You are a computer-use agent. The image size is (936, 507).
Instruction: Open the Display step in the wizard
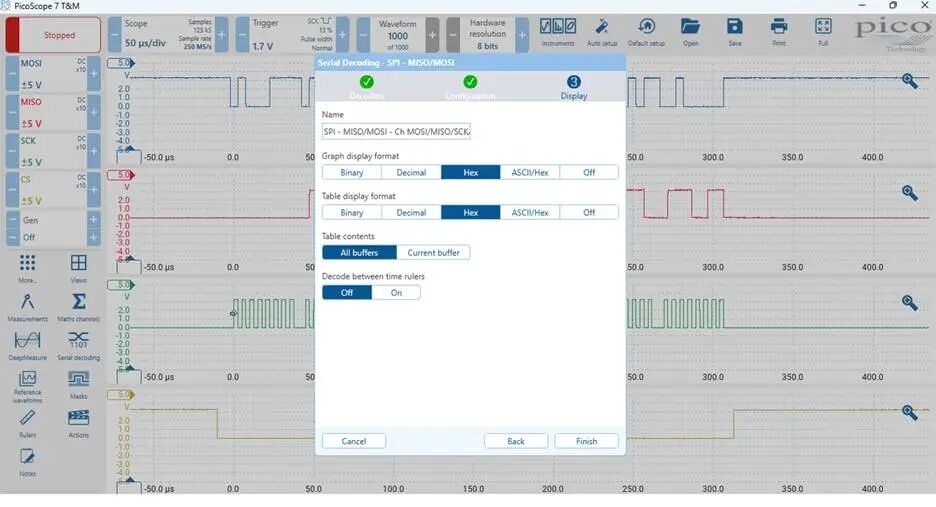click(x=574, y=87)
